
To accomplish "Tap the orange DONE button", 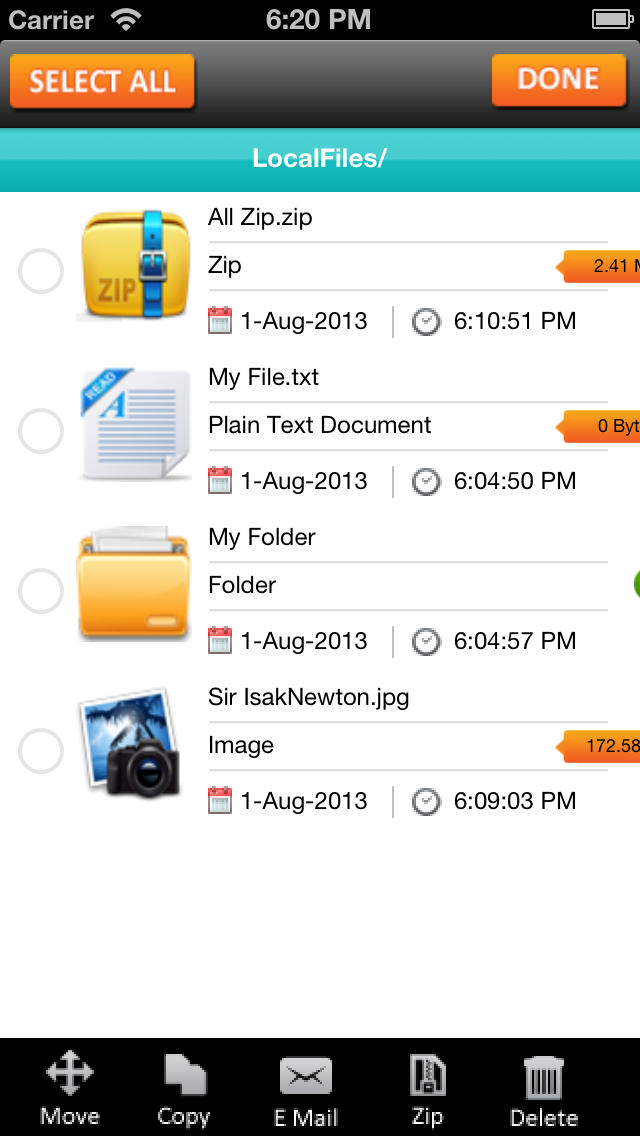I will pos(558,80).
